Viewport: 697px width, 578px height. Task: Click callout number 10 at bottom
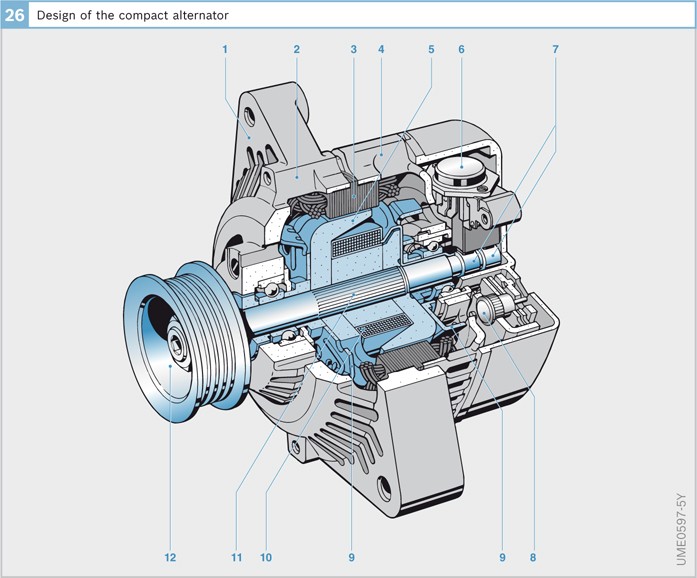tap(266, 558)
